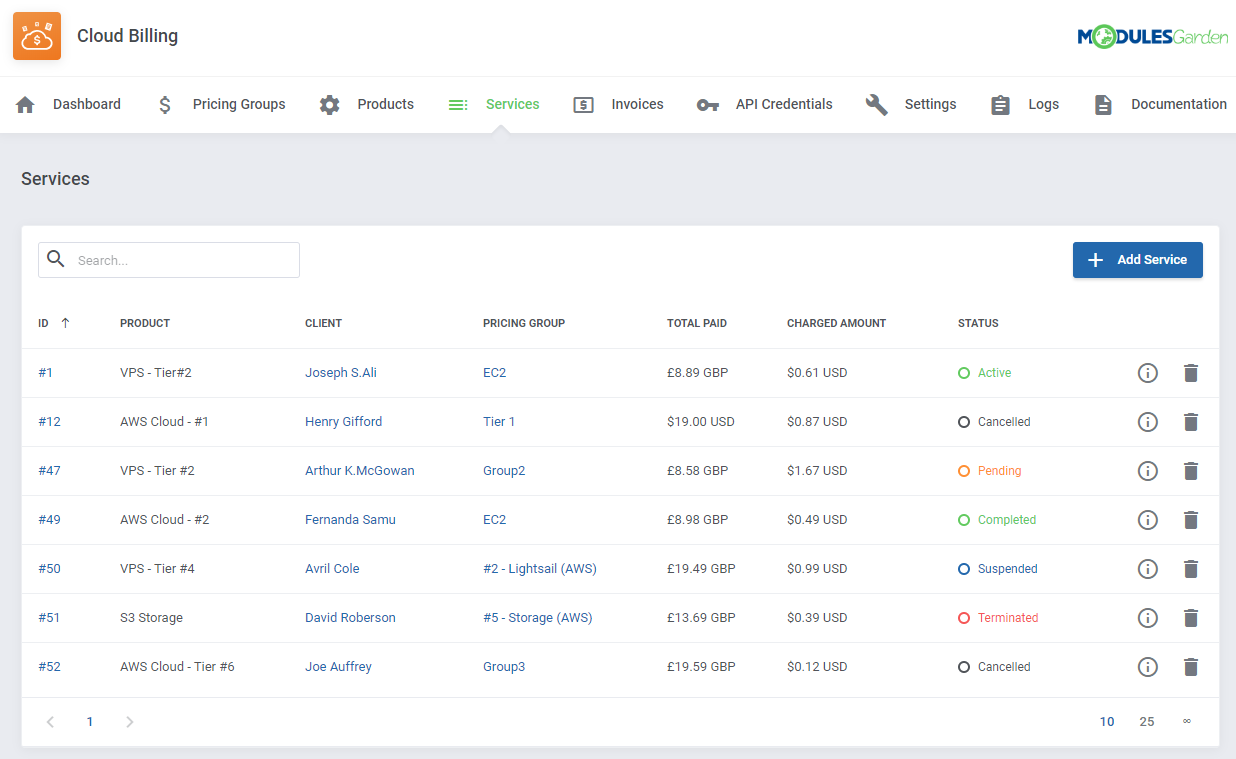The image size is (1236, 759).
Task: Remove service #49 using trash icon
Action: pyautogui.click(x=1190, y=520)
